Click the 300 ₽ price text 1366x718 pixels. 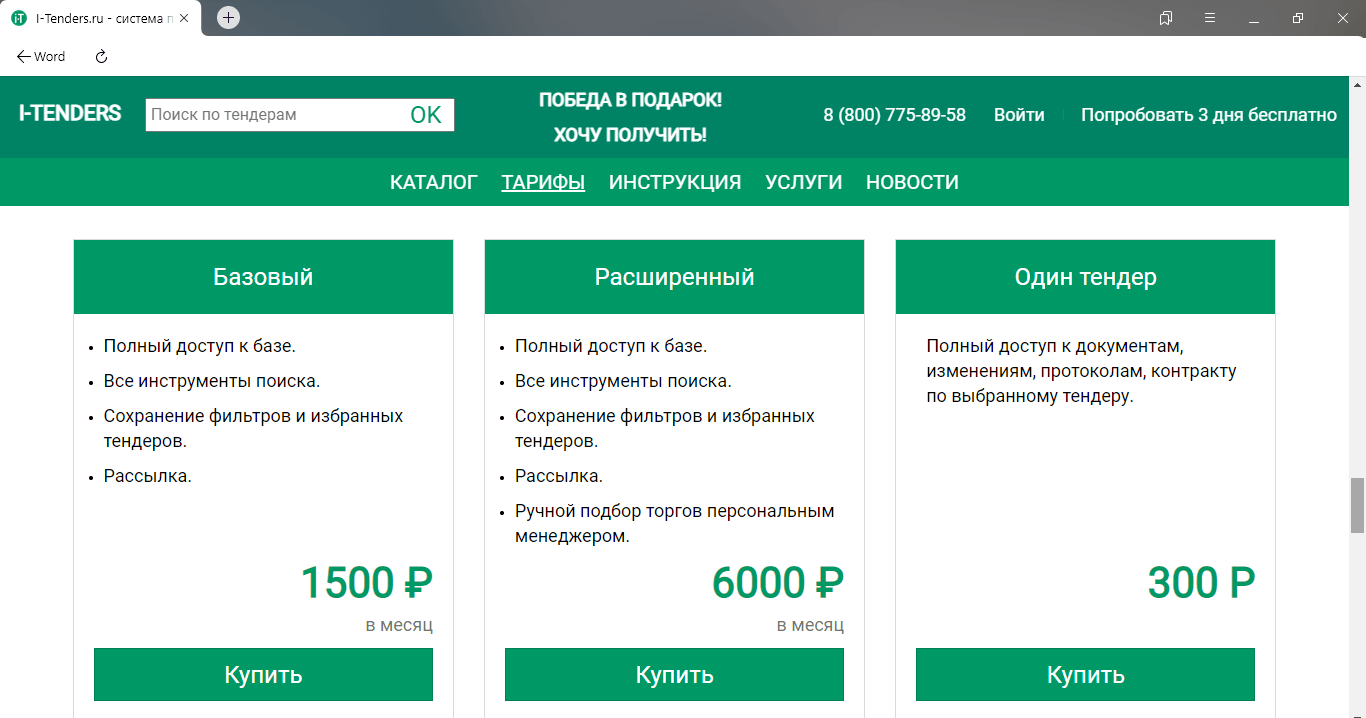(x=1201, y=583)
